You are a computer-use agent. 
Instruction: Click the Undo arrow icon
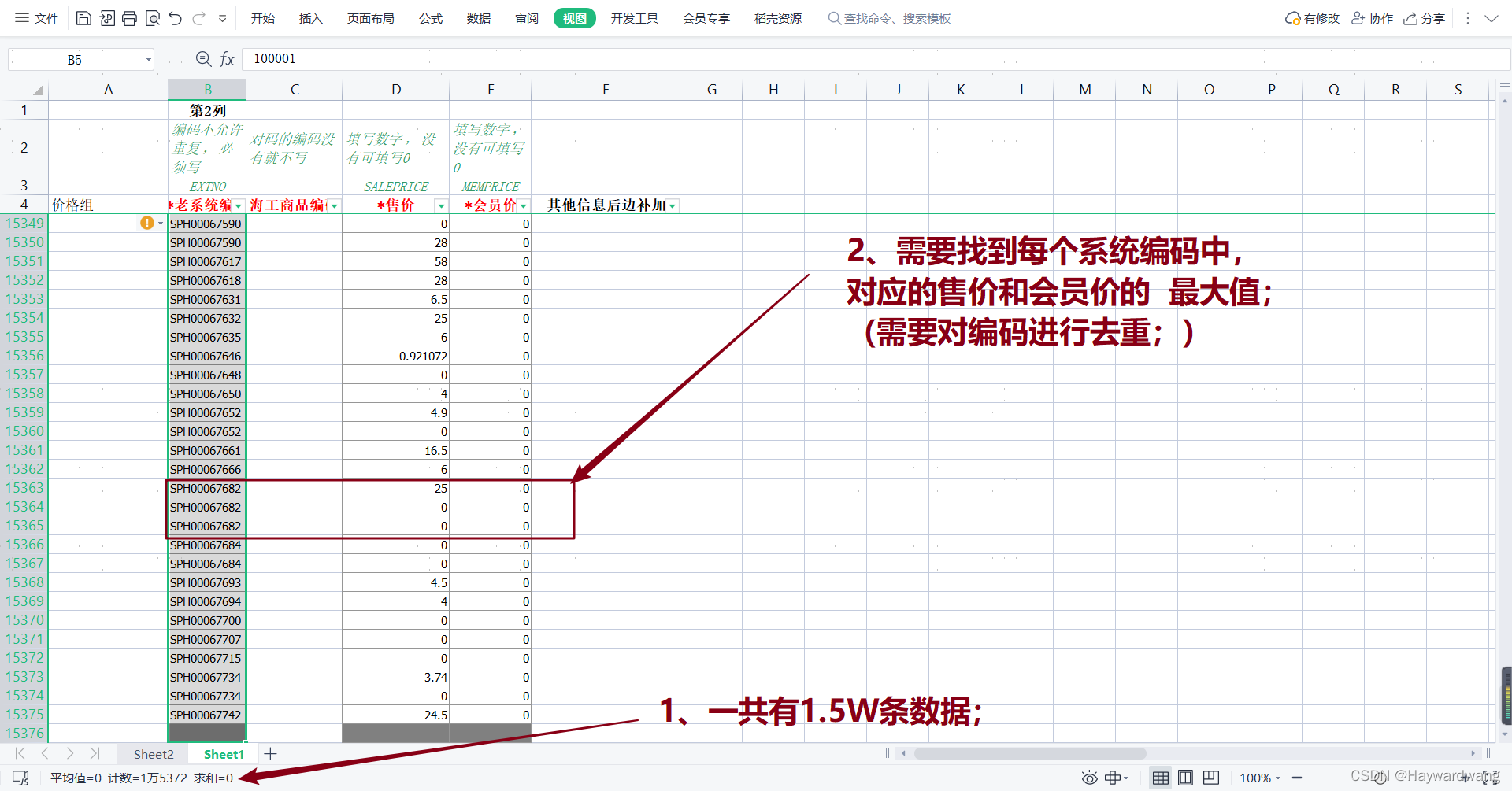point(176,18)
